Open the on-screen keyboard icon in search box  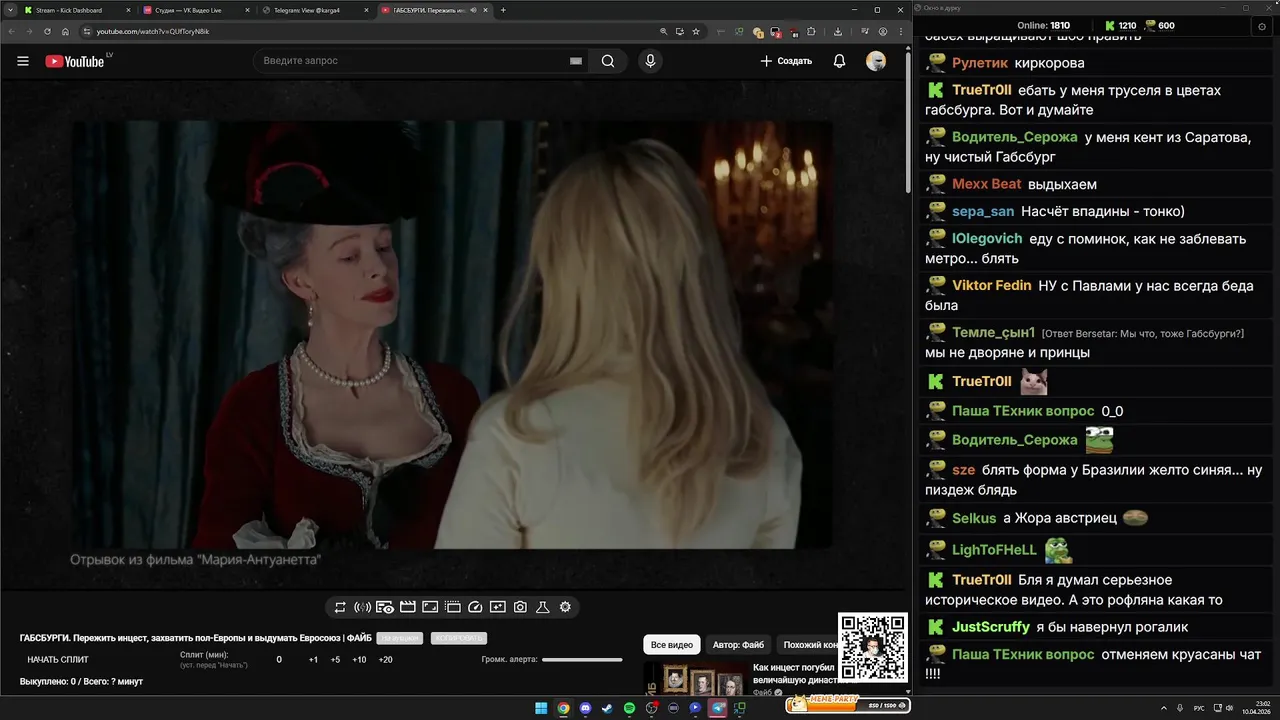(576, 61)
